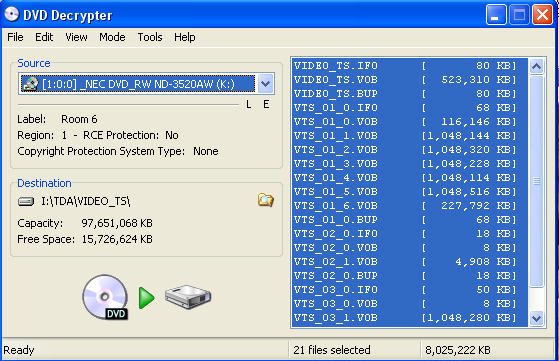This screenshot has height=361, width=559.
Task: Select VTS_03_0.IFO row
Action: pyautogui.click(x=410, y=290)
